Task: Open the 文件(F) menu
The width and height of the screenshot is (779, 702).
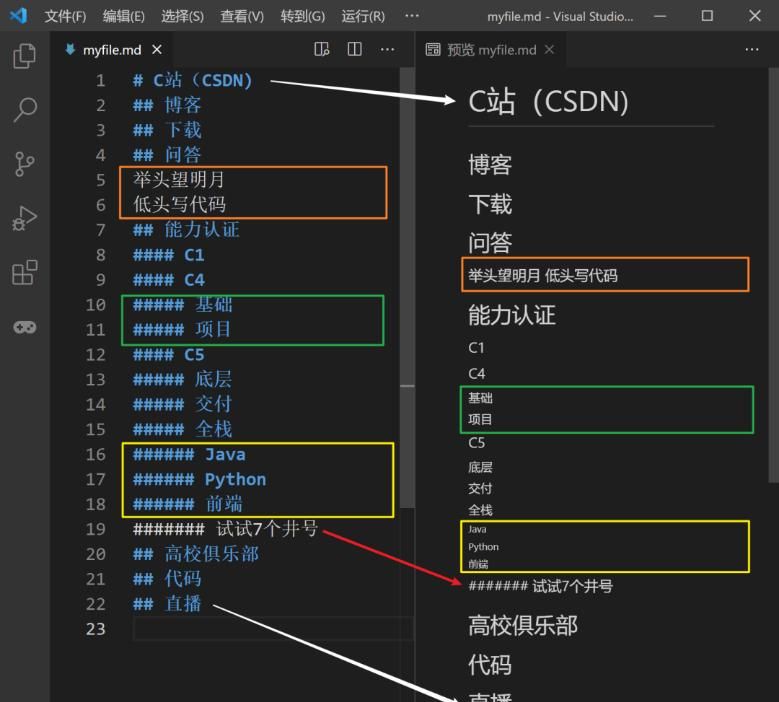Action: 65,16
